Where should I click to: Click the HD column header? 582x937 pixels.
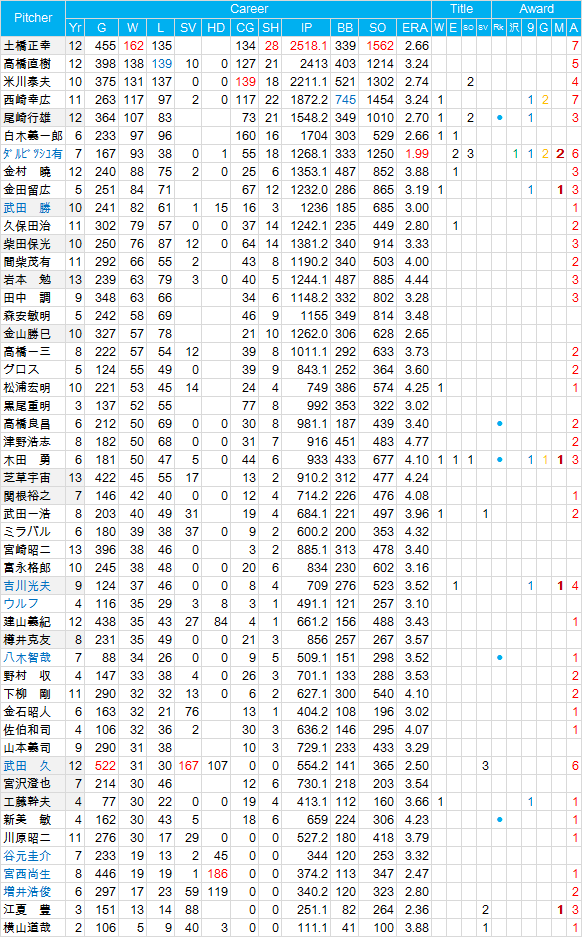click(x=216, y=27)
